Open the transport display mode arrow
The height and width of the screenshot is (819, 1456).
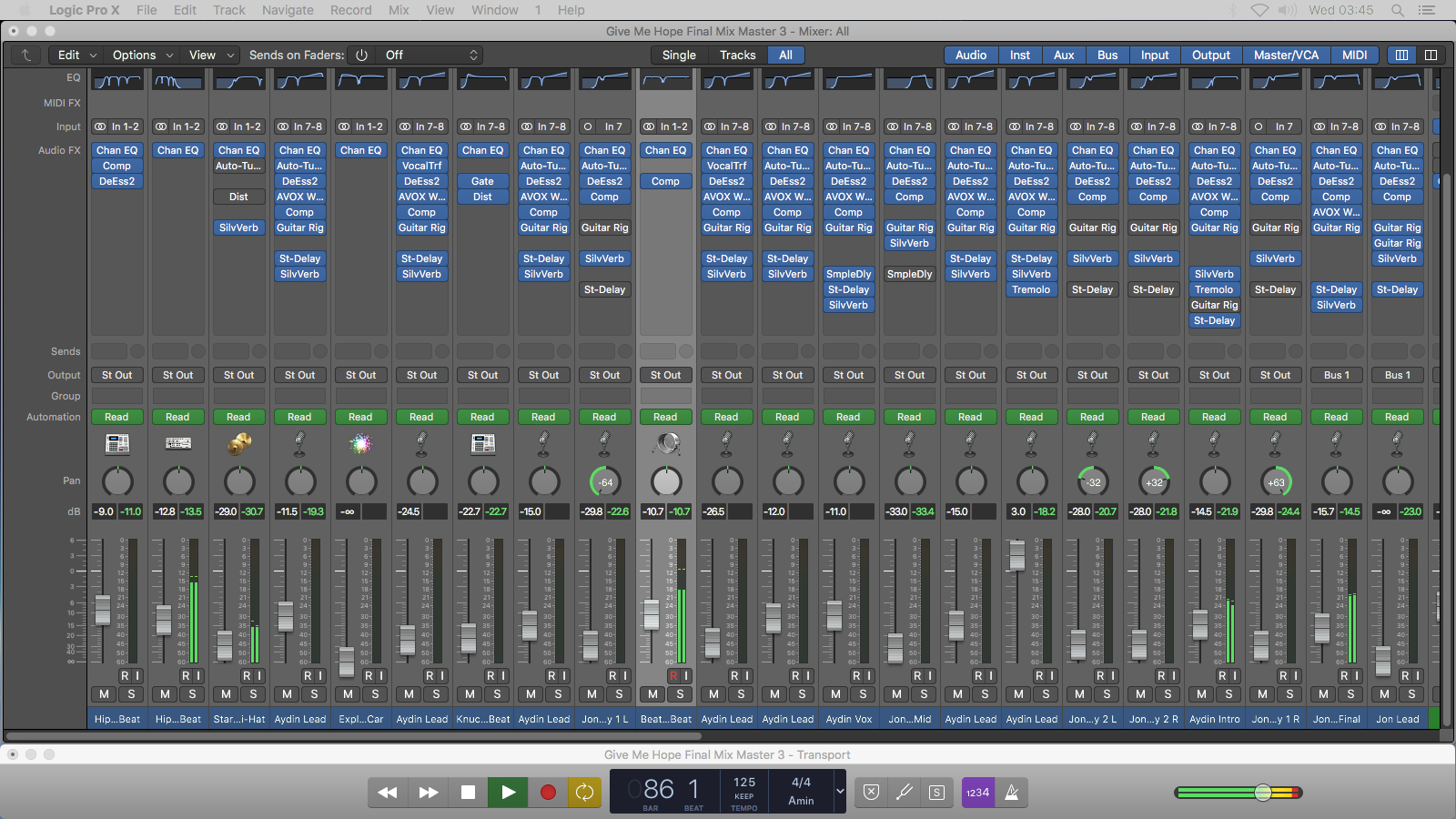pos(840,792)
